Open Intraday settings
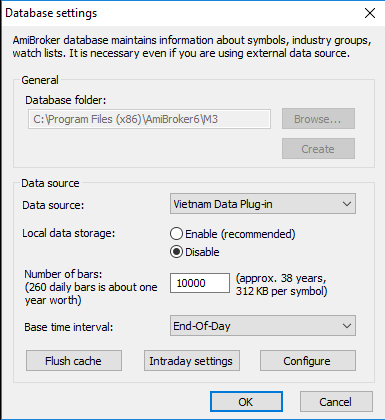The image size is (385, 420). pos(191,361)
